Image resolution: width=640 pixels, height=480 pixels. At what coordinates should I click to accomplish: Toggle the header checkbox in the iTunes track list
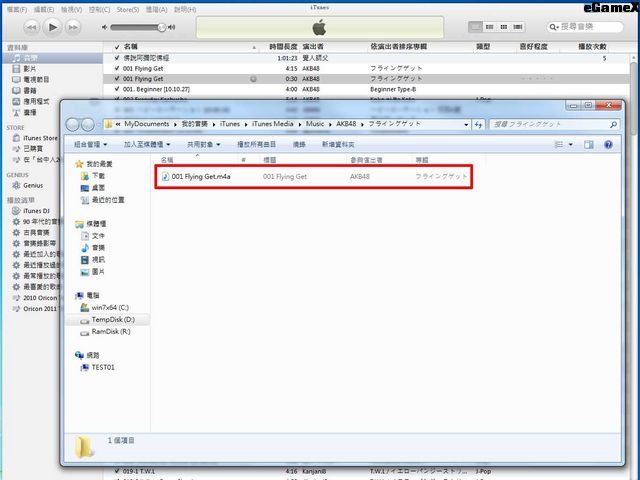[x=117, y=47]
